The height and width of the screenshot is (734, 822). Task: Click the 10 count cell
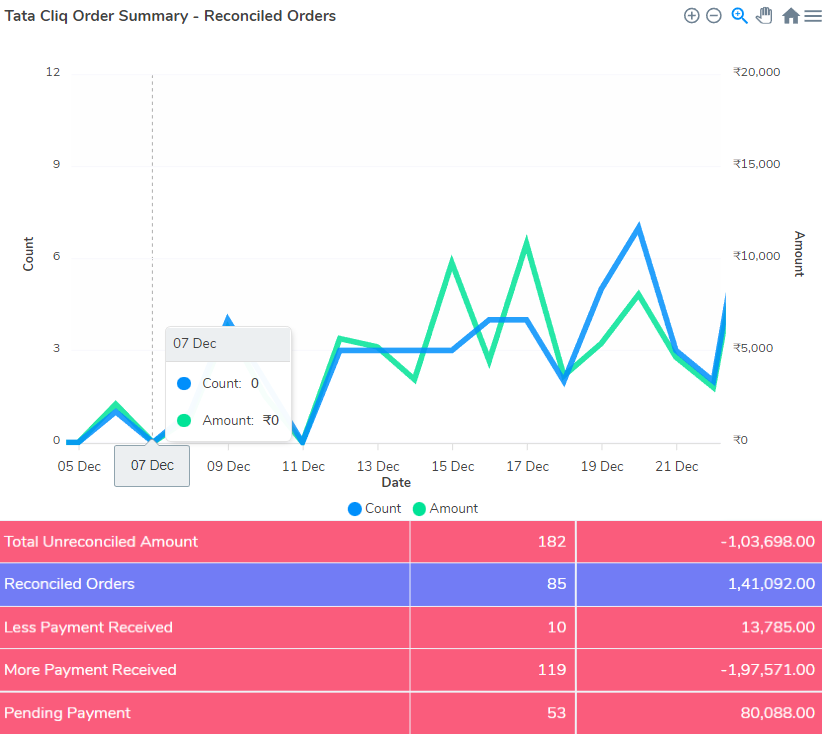[493, 628]
